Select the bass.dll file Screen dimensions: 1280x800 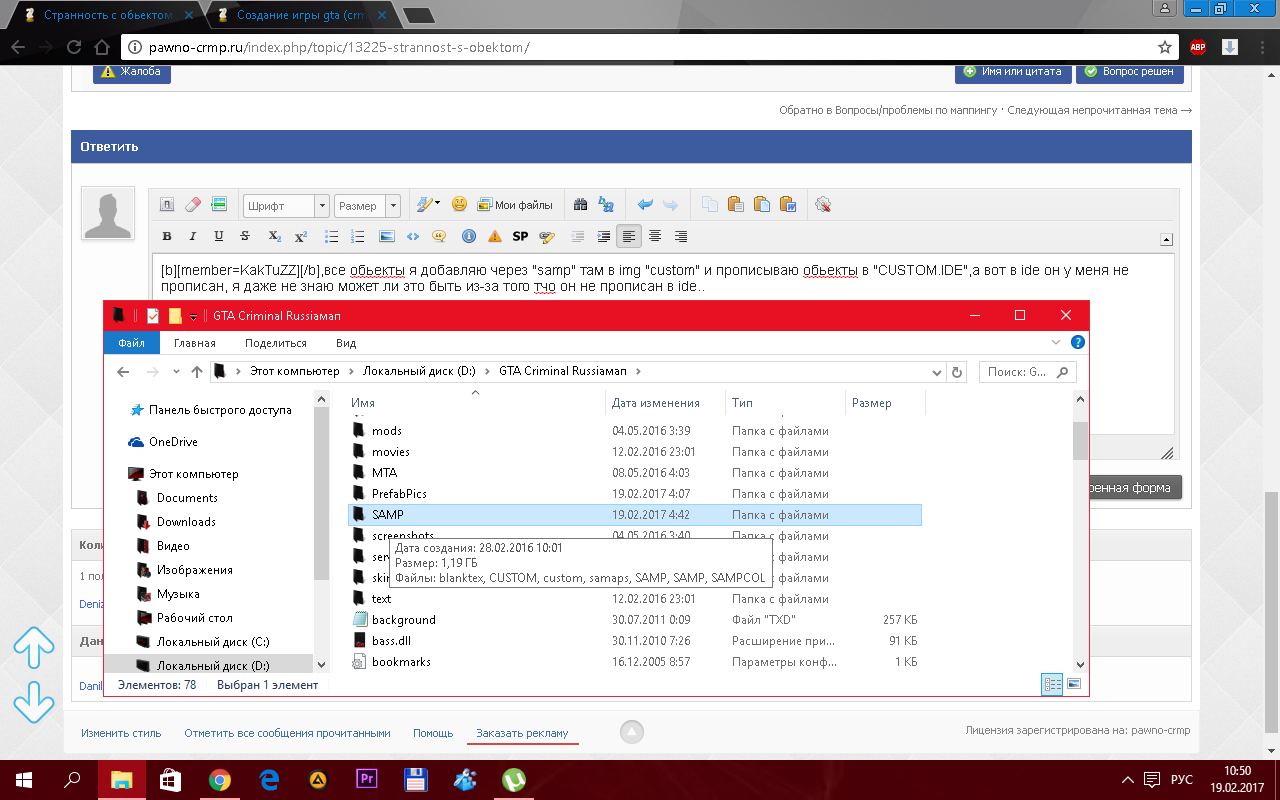coord(634,641)
